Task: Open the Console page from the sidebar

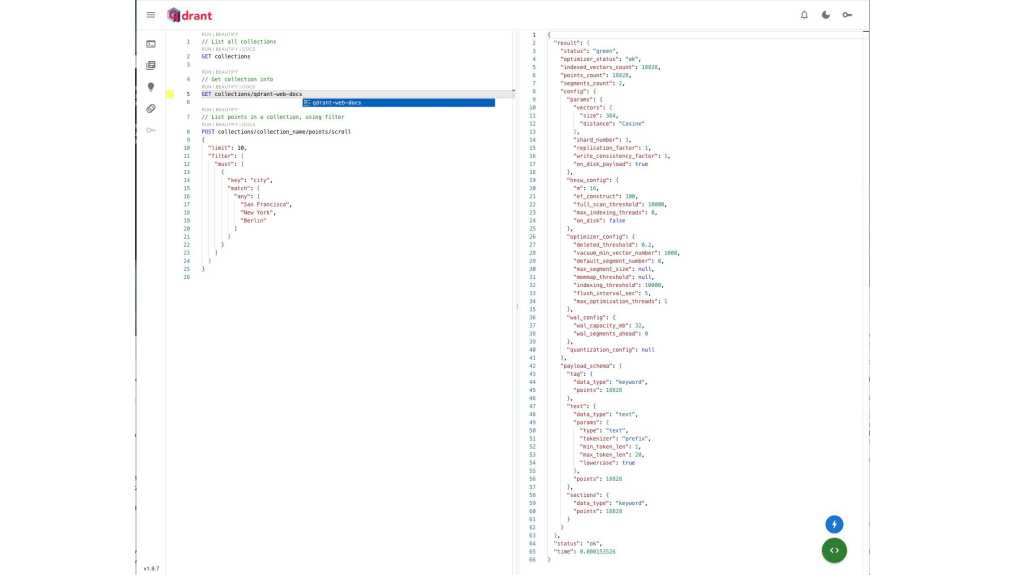Action: point(151,44)
